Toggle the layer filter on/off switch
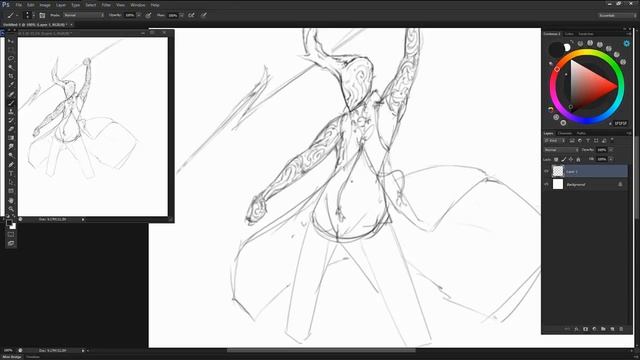The image size is (640, 360). tap(612, 140)
